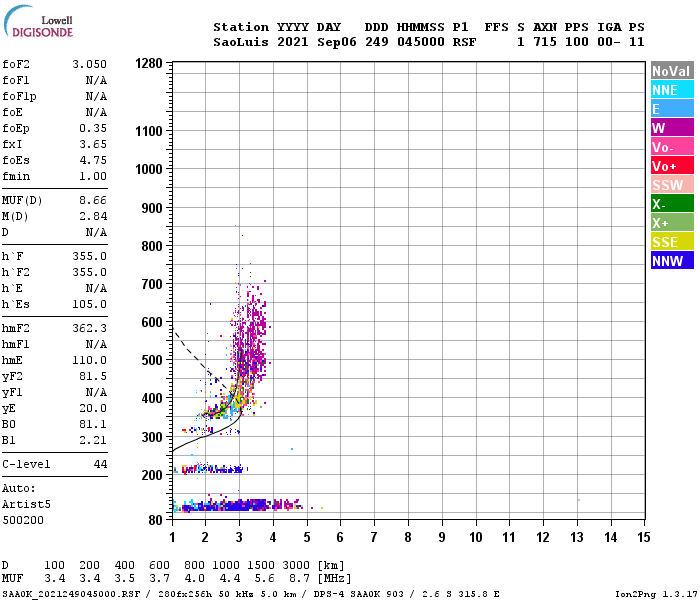Click the foEp value 0.35
This screenshot has height=600, width=700.
(x=93, y=129)
